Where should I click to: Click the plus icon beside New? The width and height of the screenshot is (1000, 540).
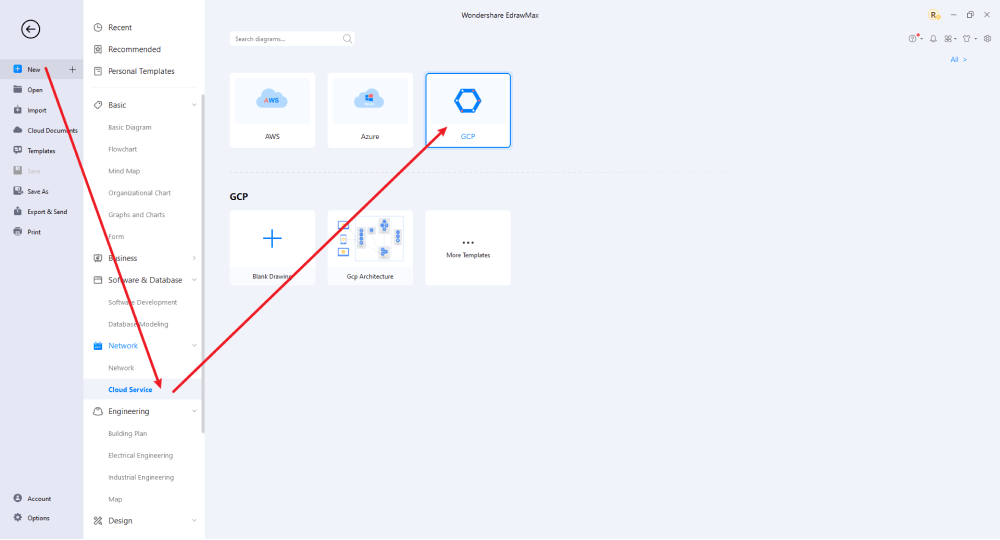coord(72,69)
